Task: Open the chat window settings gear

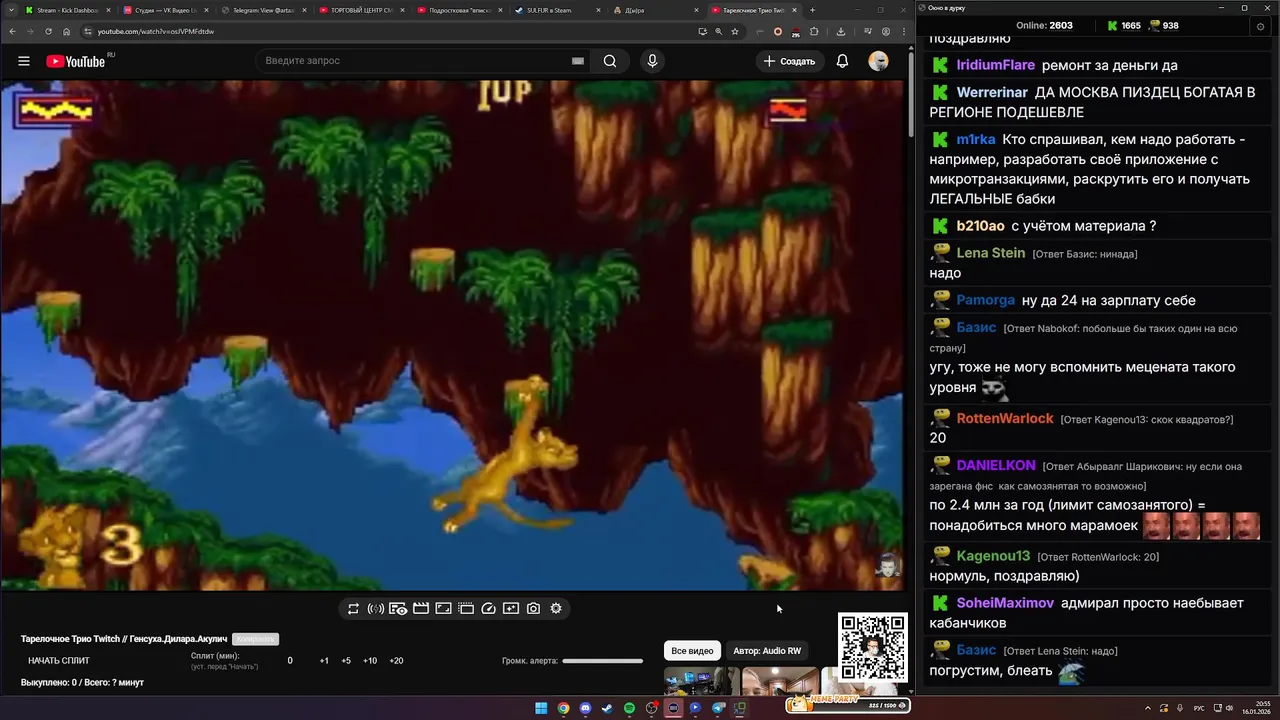Action: pos(1260,26)
